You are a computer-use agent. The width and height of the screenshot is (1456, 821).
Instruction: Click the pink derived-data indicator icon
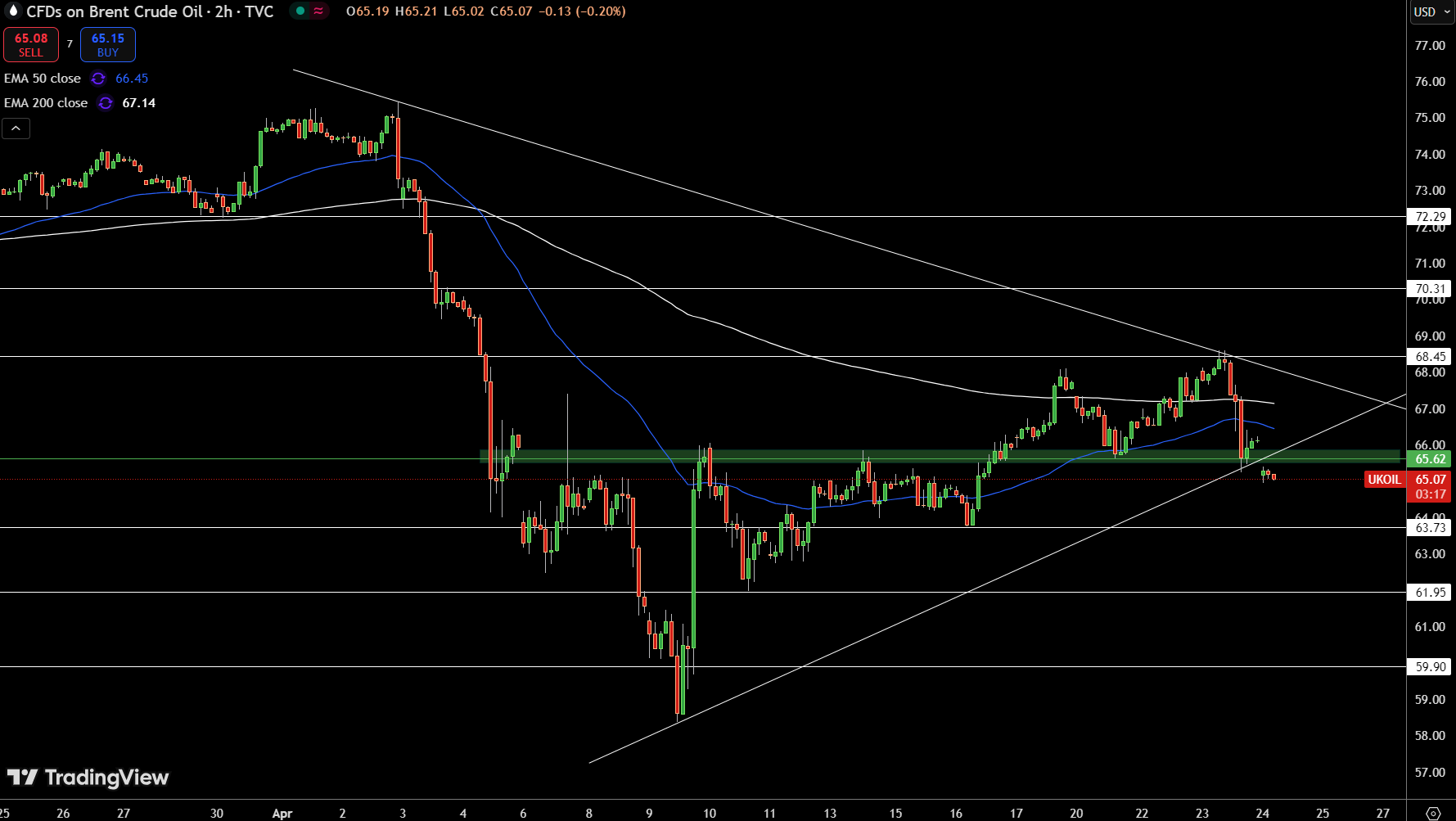click(318, 11)
